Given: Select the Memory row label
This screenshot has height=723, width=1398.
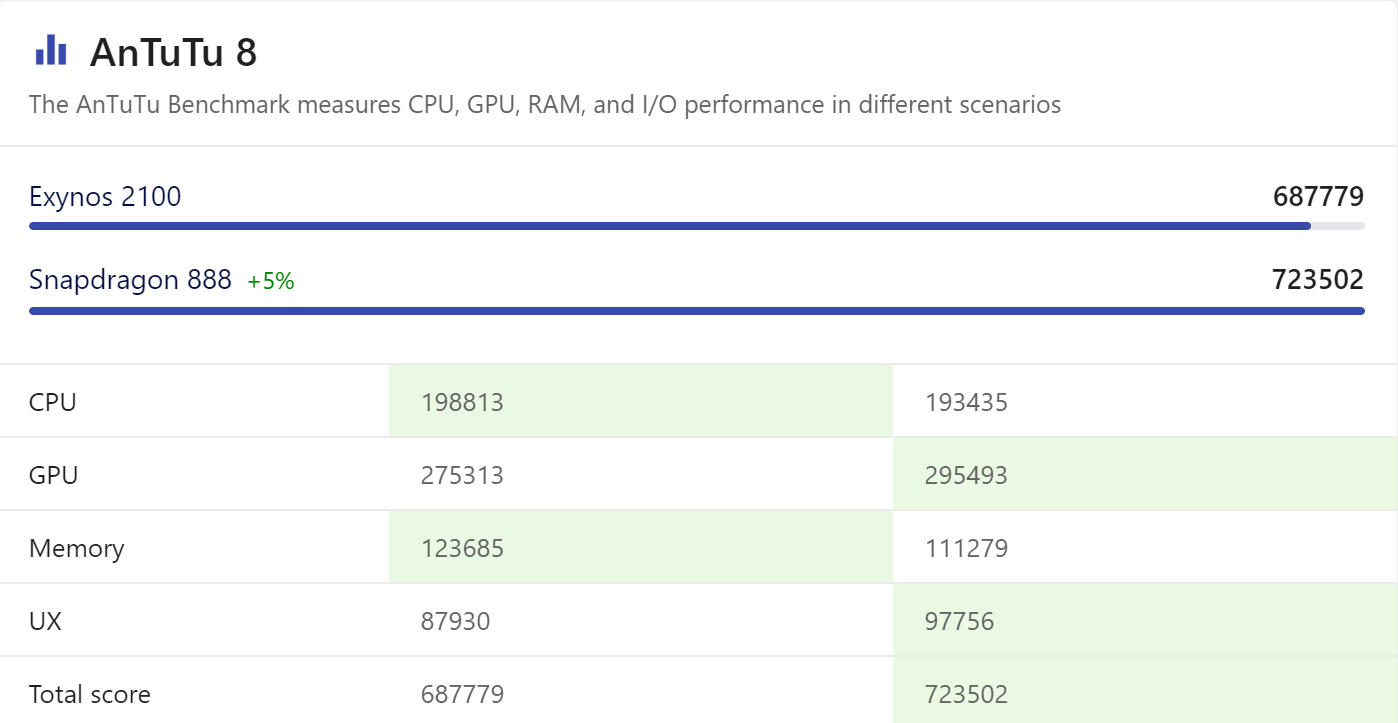Looking at the screenshot, I should [77, 548].
